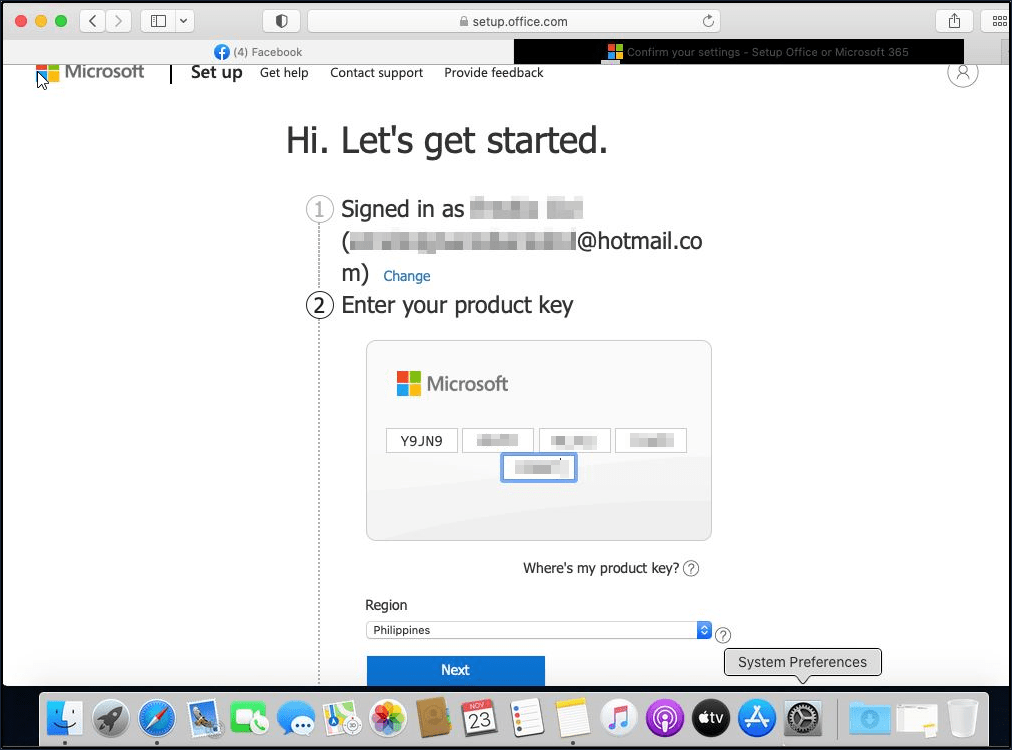Viewport: 1012px width, 750px height.
Task: Show the tab overview grid
Action: [x=998, y=21]
